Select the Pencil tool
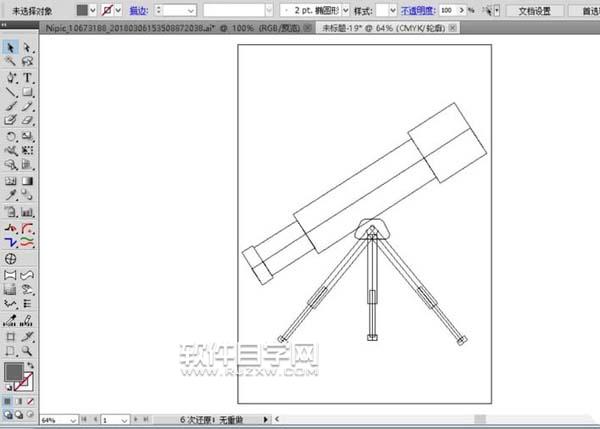This screenshot has width=600, height=429. click(27, 106)
